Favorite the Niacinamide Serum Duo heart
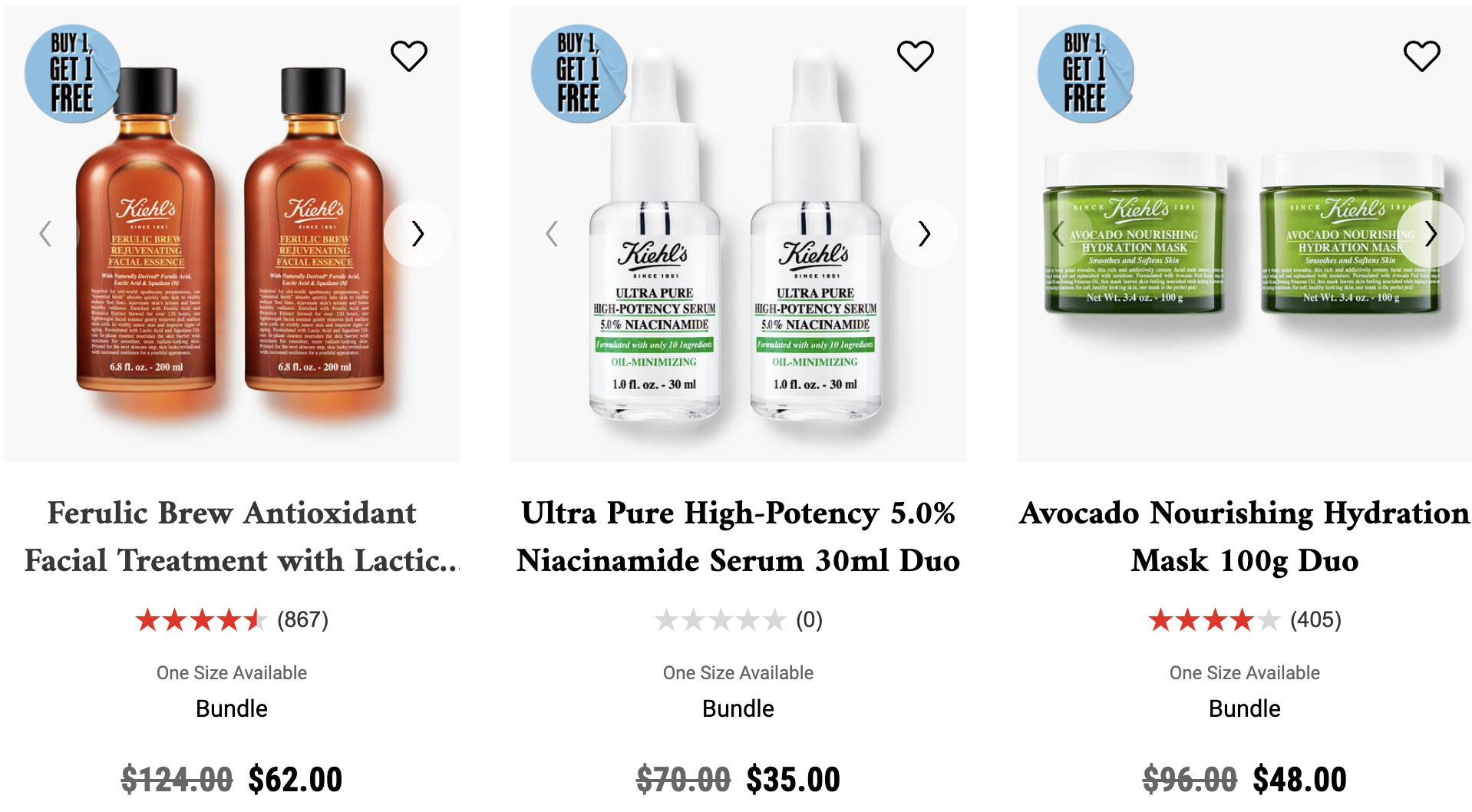The width and height of the screenshot is (1472, 812). click(915, 56)
